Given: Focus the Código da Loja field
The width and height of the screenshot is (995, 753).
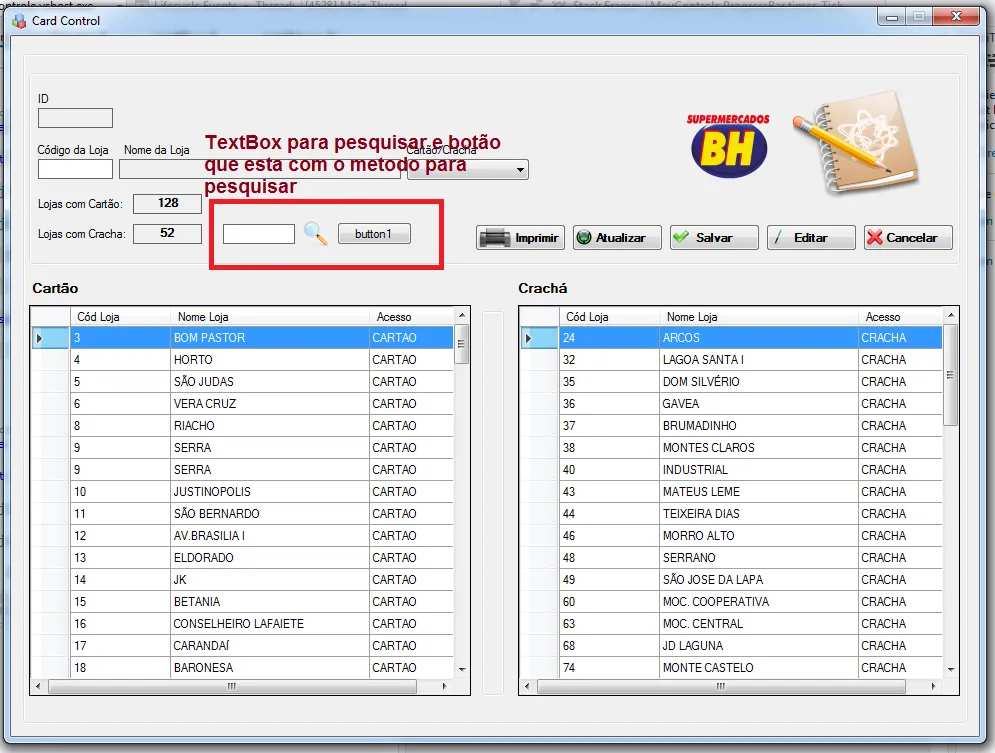Looking at the screenshot, I should pyautogui.click(x=76, y=169).
